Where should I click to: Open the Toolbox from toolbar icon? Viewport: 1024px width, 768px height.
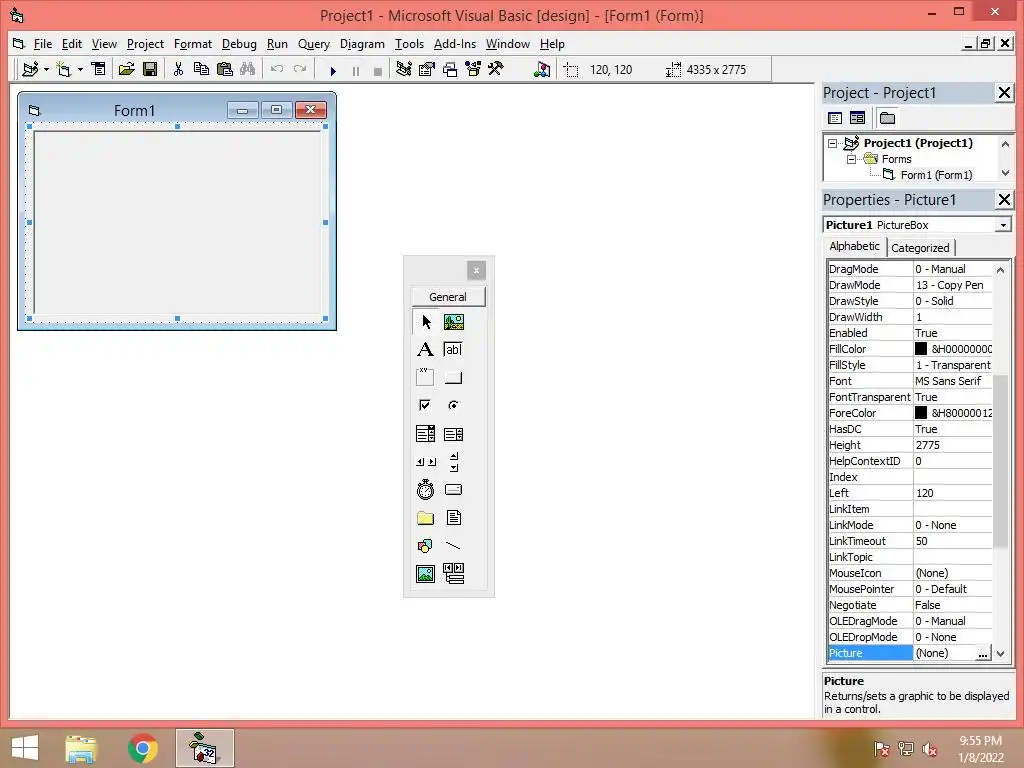(x=496, y=69)
